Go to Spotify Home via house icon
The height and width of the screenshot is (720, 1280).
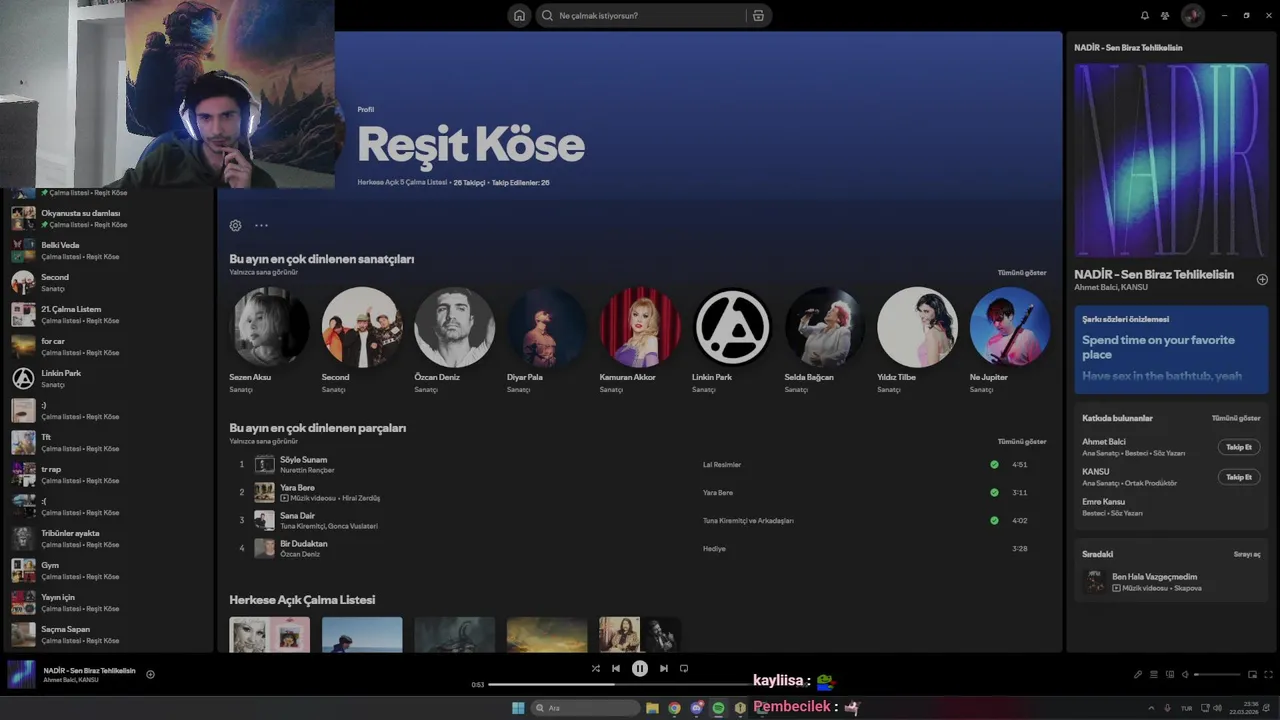[518, 16]
